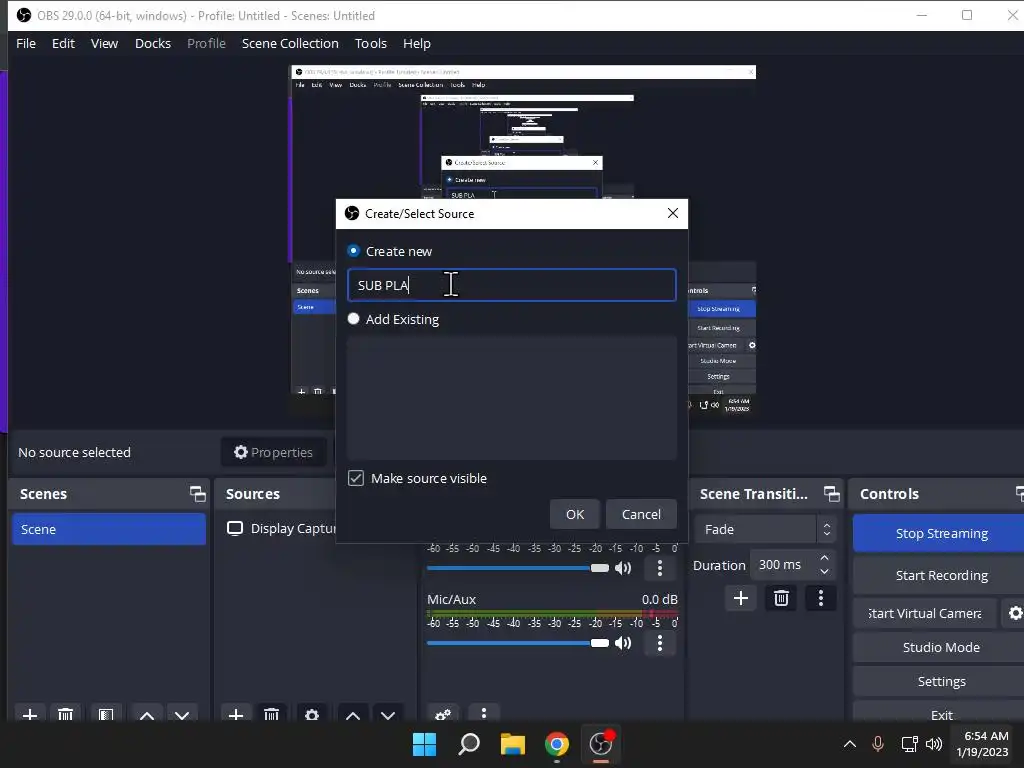Viewport: 1024px width, 768px height.
Task: Open File Explorer from taskbar
Action: pyautogui.click(x=513, y=744)
